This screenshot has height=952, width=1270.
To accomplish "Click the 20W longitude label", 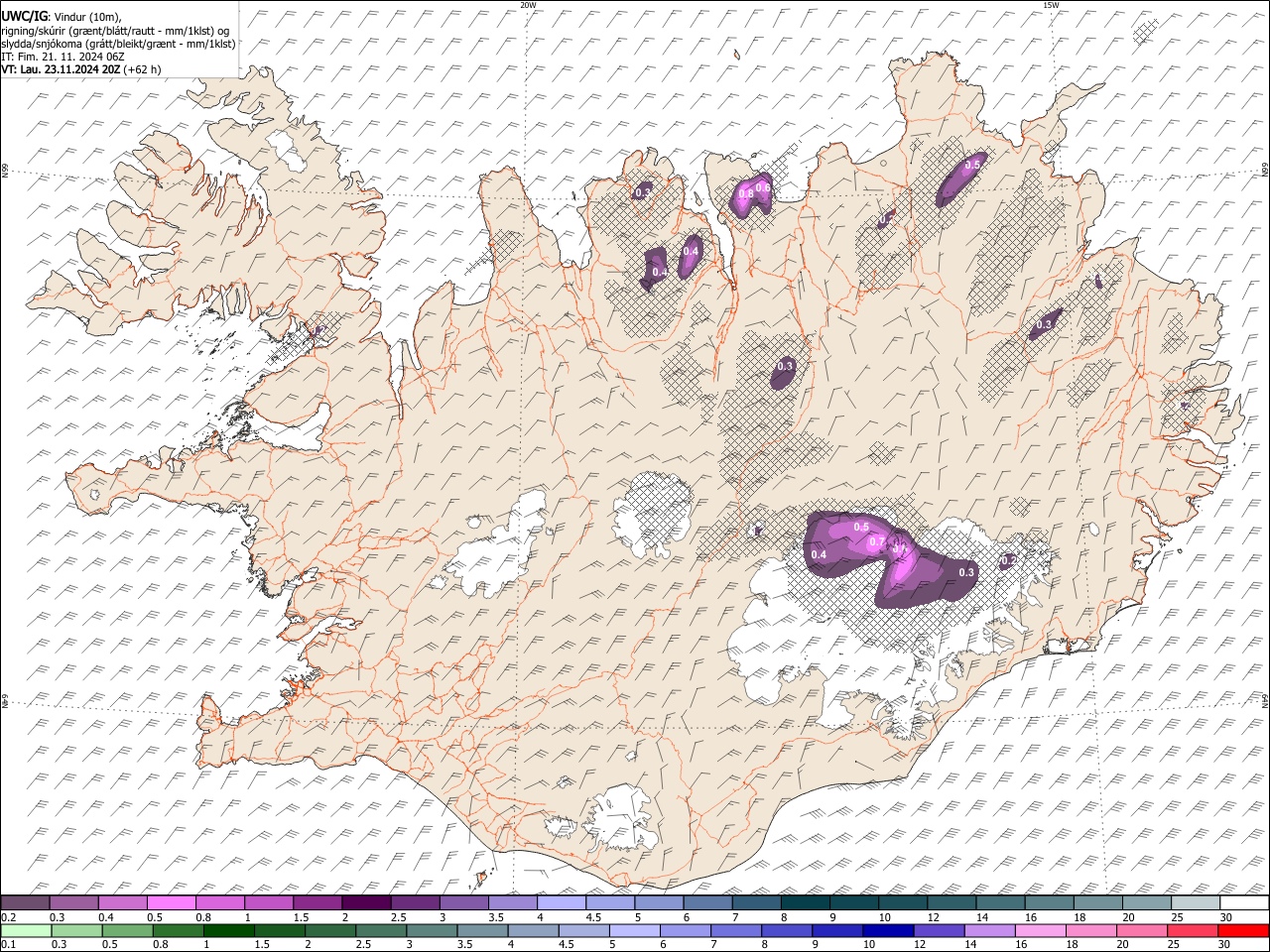I will 528,5.
